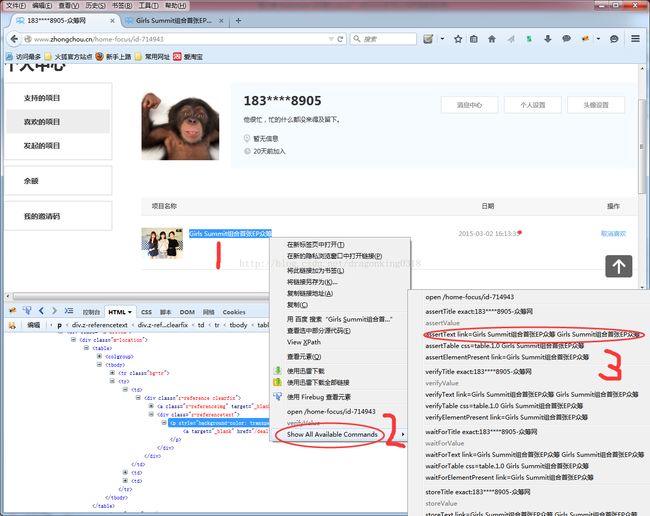This screenshot has height=516, width=650.
Task: Click the dark speech bubble toolbar icon
Action: point(566,39)
